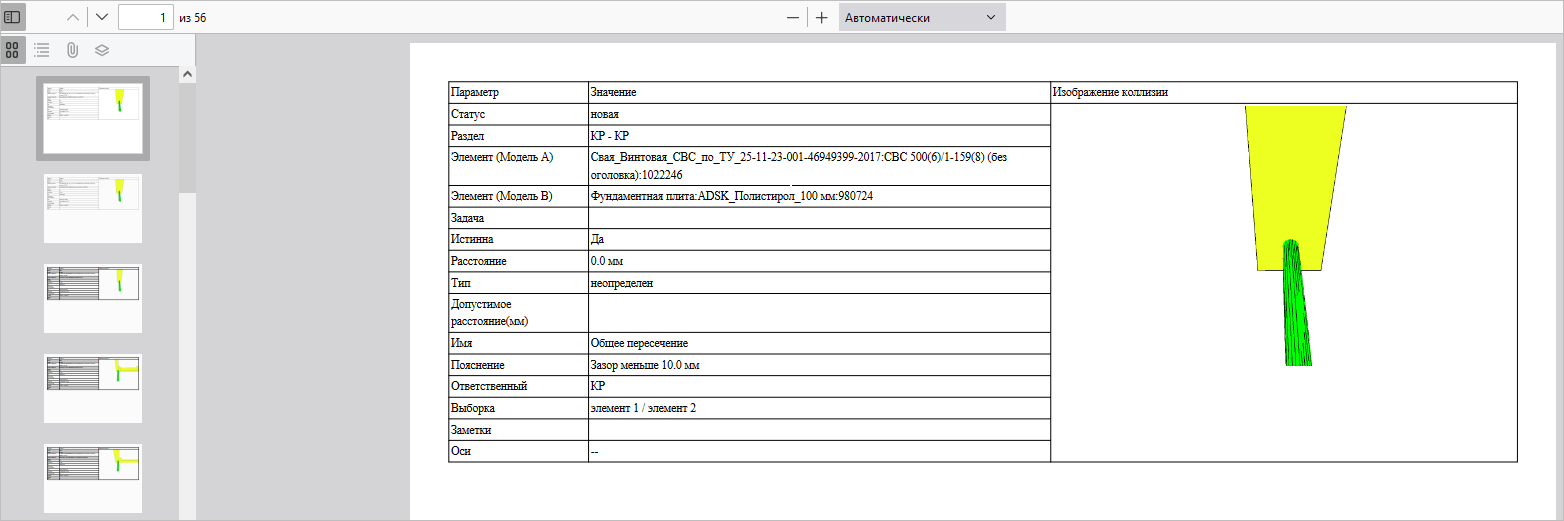Toggle the sidebar panel button
The width and height of the screenshot is (1564, 521).
click(x=13, y=17)
